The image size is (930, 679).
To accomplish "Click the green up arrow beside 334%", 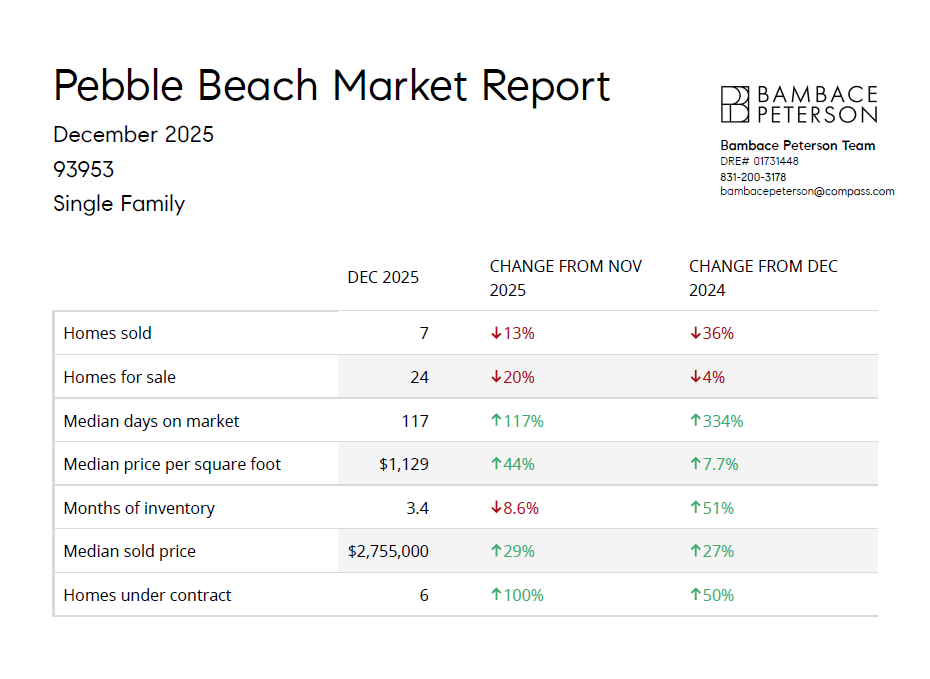I will pyautogui.click(x=695, y=421).
